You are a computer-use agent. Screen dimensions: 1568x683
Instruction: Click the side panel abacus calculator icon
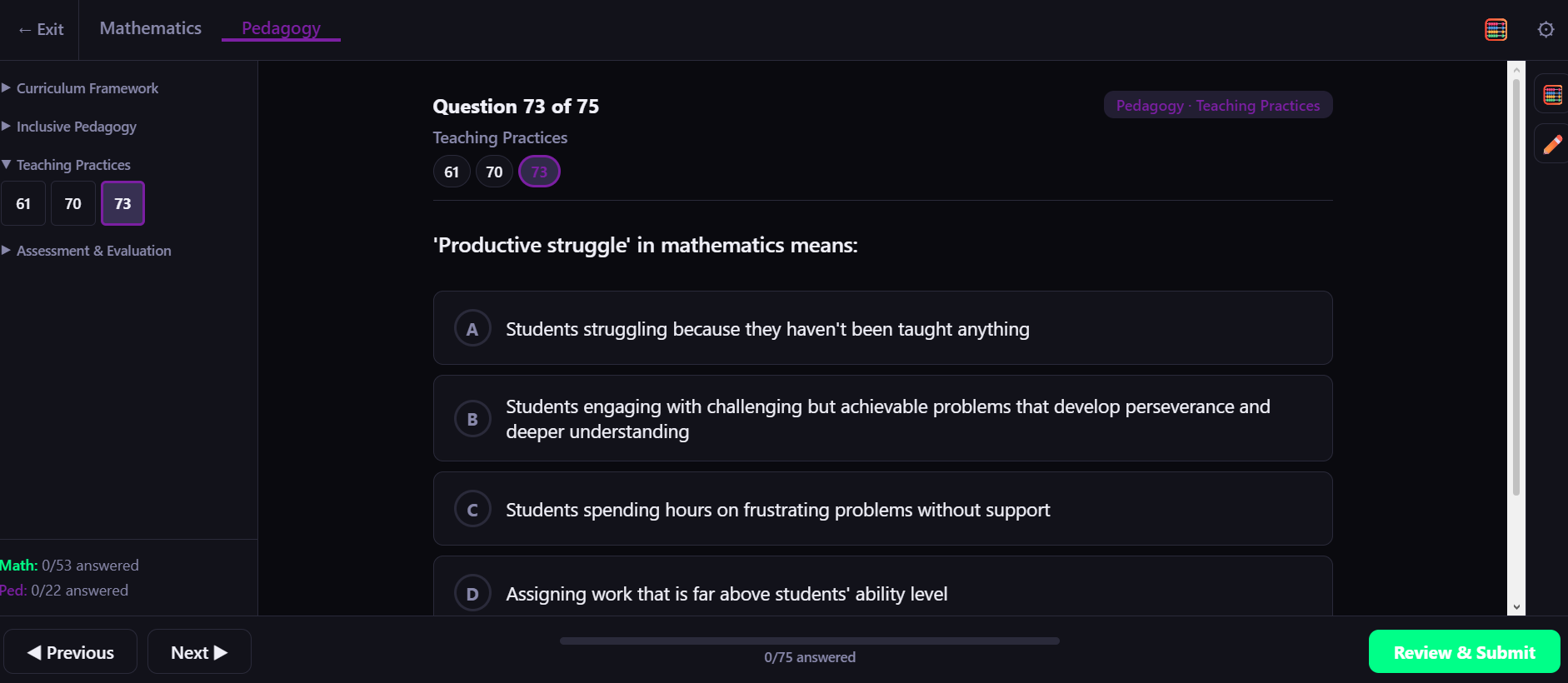(x=1552, y=95)
